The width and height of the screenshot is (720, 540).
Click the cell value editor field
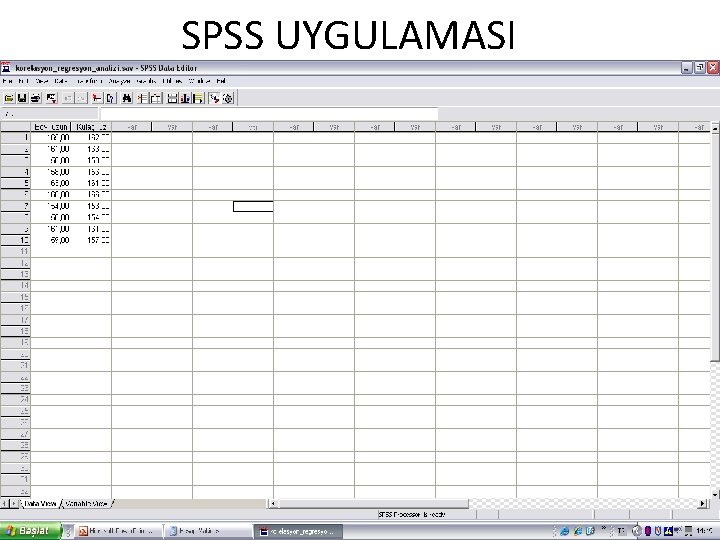point(269,113)
